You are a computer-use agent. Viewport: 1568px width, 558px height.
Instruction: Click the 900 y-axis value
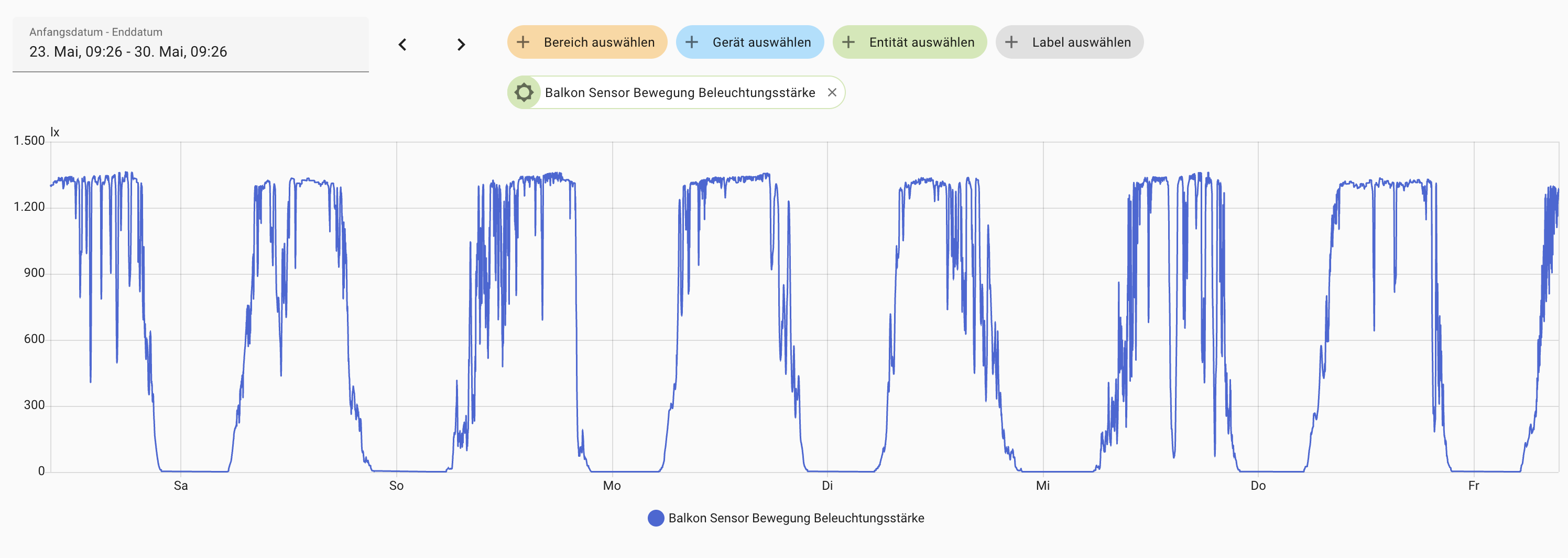coord(34,273)
